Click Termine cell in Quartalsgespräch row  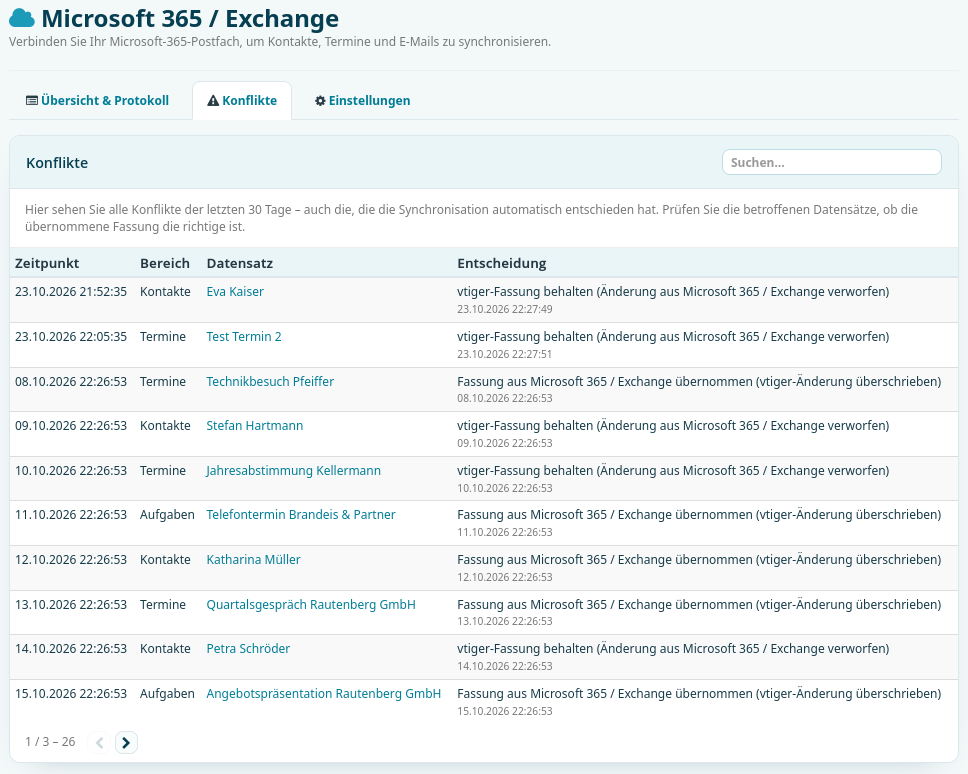(x=163, y=604)
